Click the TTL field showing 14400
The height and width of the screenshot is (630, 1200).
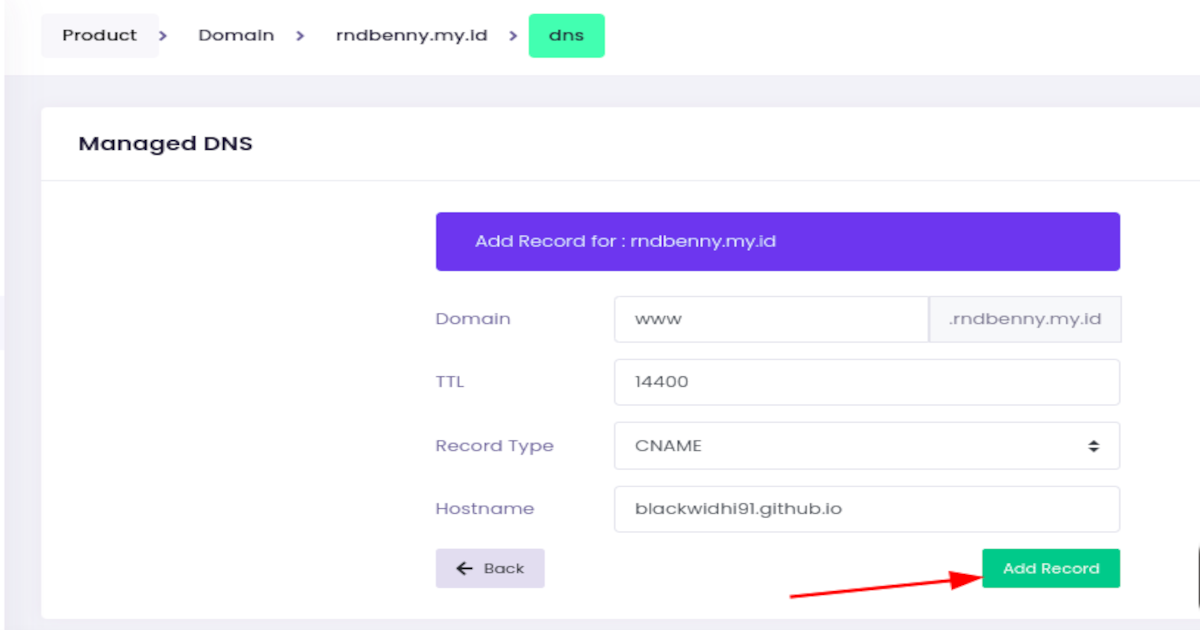[x=867, y=382]
